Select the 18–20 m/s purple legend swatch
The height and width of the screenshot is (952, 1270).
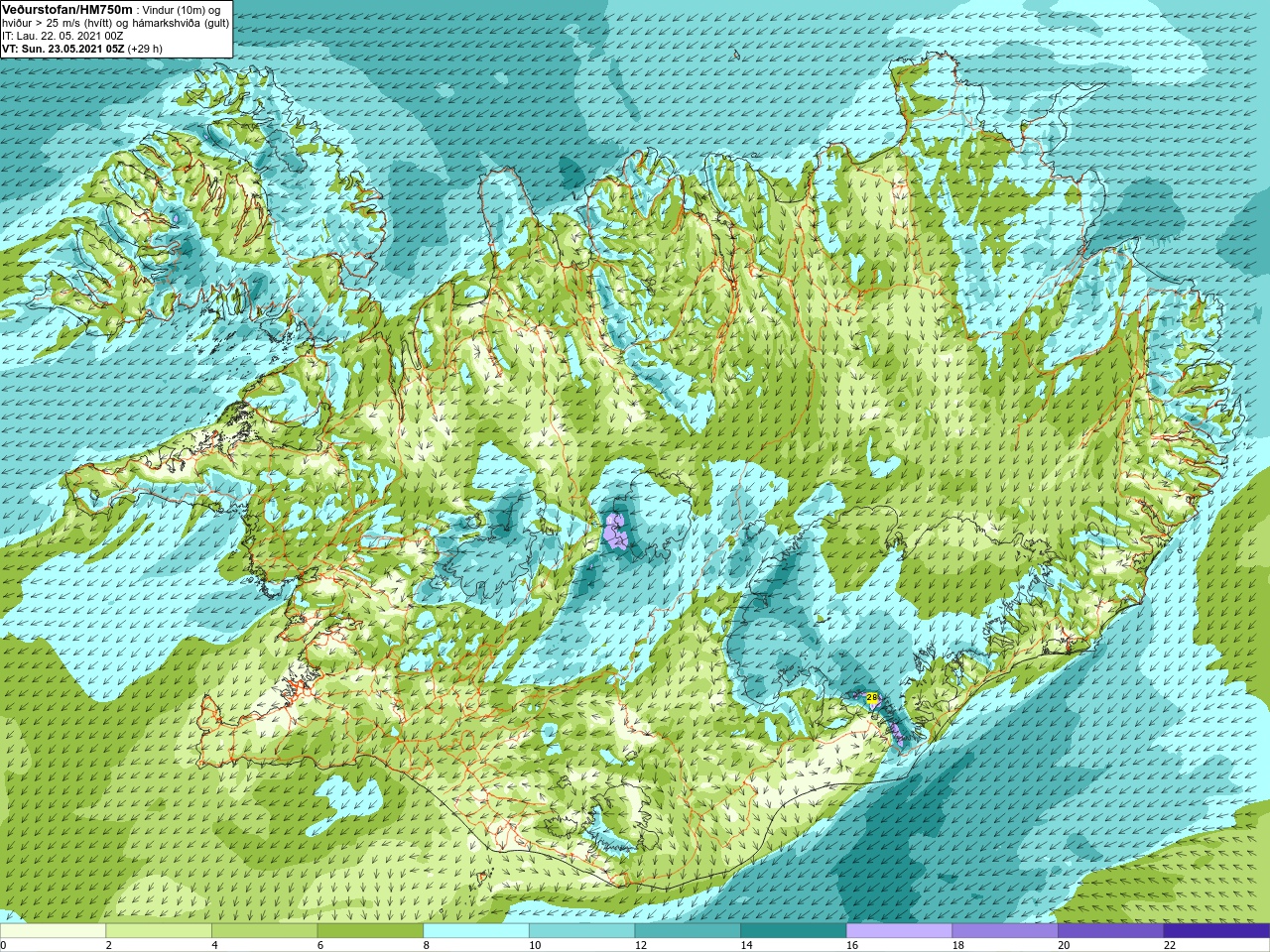(1005, 930)
